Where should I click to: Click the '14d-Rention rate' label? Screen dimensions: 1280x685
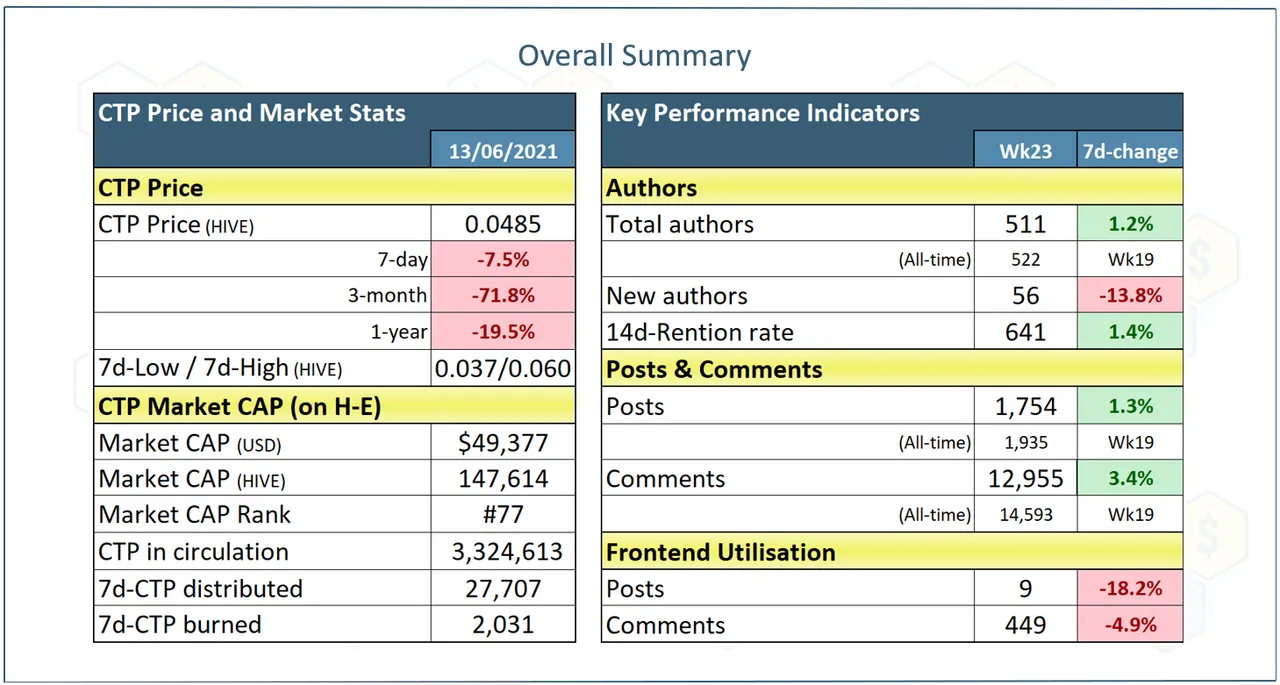(698, 332)
